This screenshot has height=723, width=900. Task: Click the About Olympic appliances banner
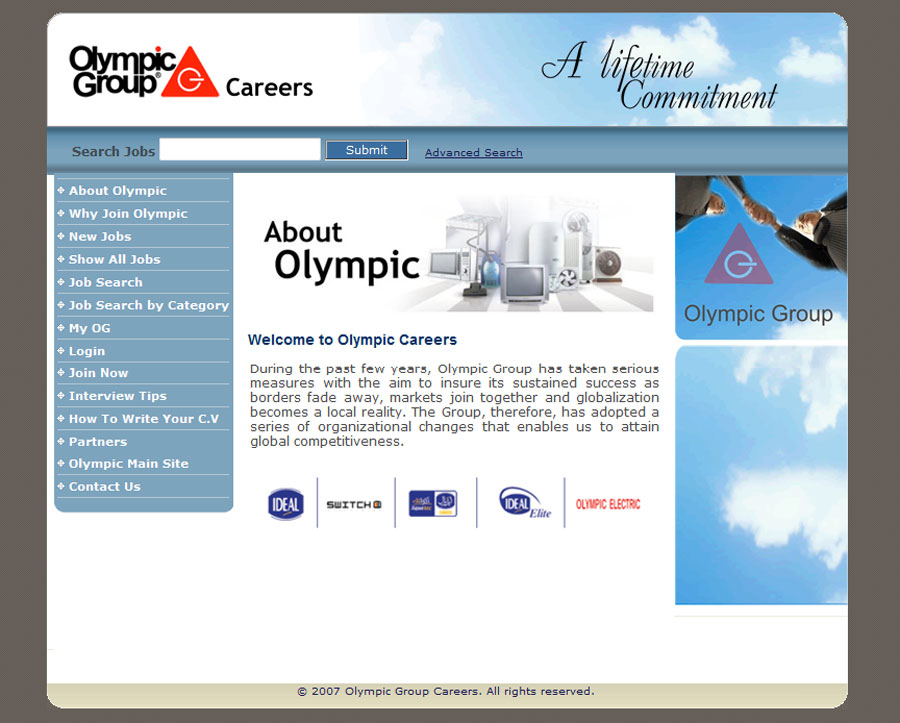452,254
